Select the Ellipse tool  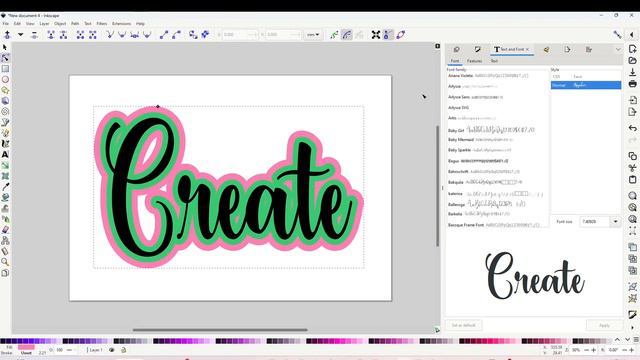(x=5, y=79)
